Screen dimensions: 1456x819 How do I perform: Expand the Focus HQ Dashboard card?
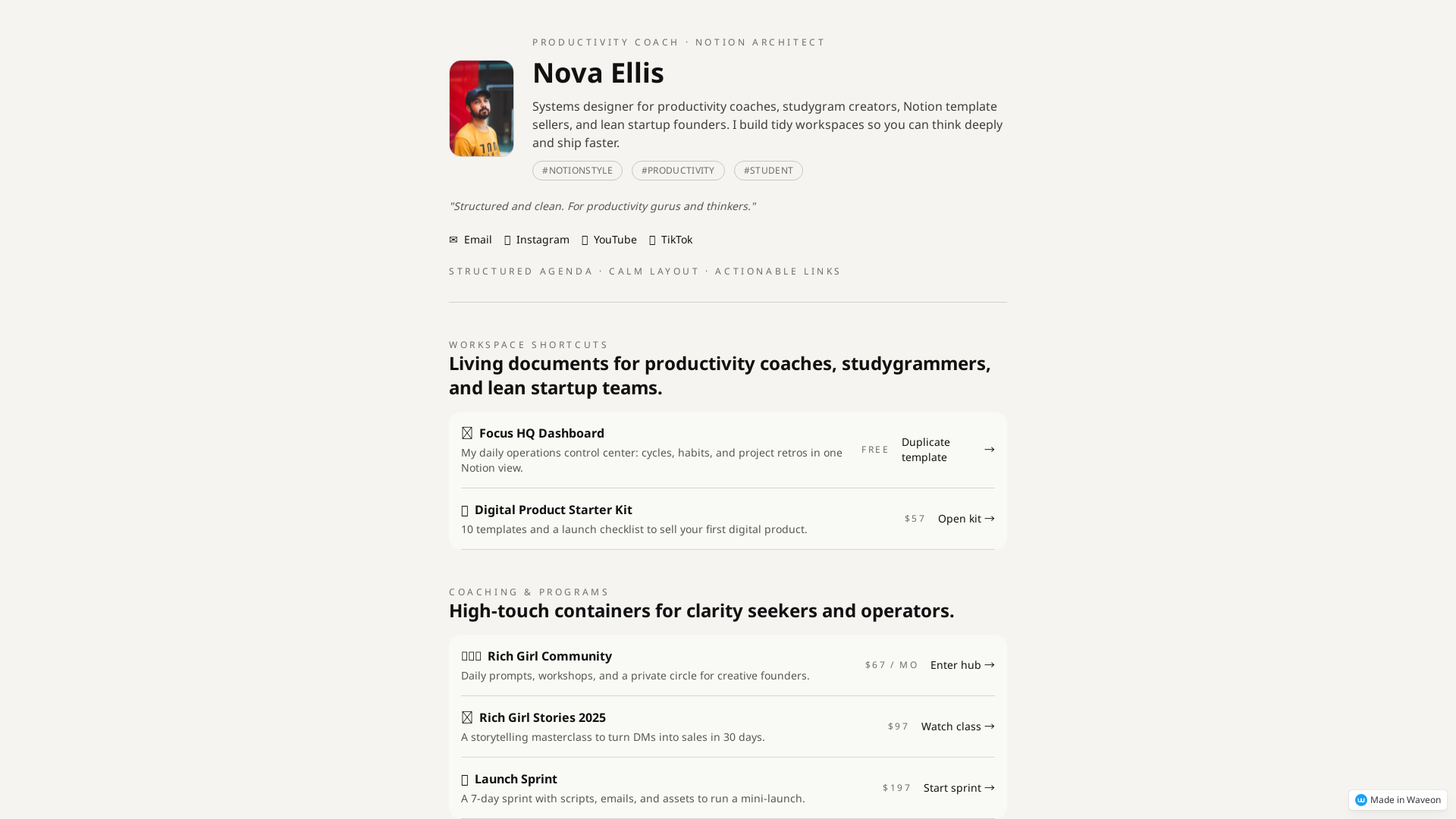[541, 433]
